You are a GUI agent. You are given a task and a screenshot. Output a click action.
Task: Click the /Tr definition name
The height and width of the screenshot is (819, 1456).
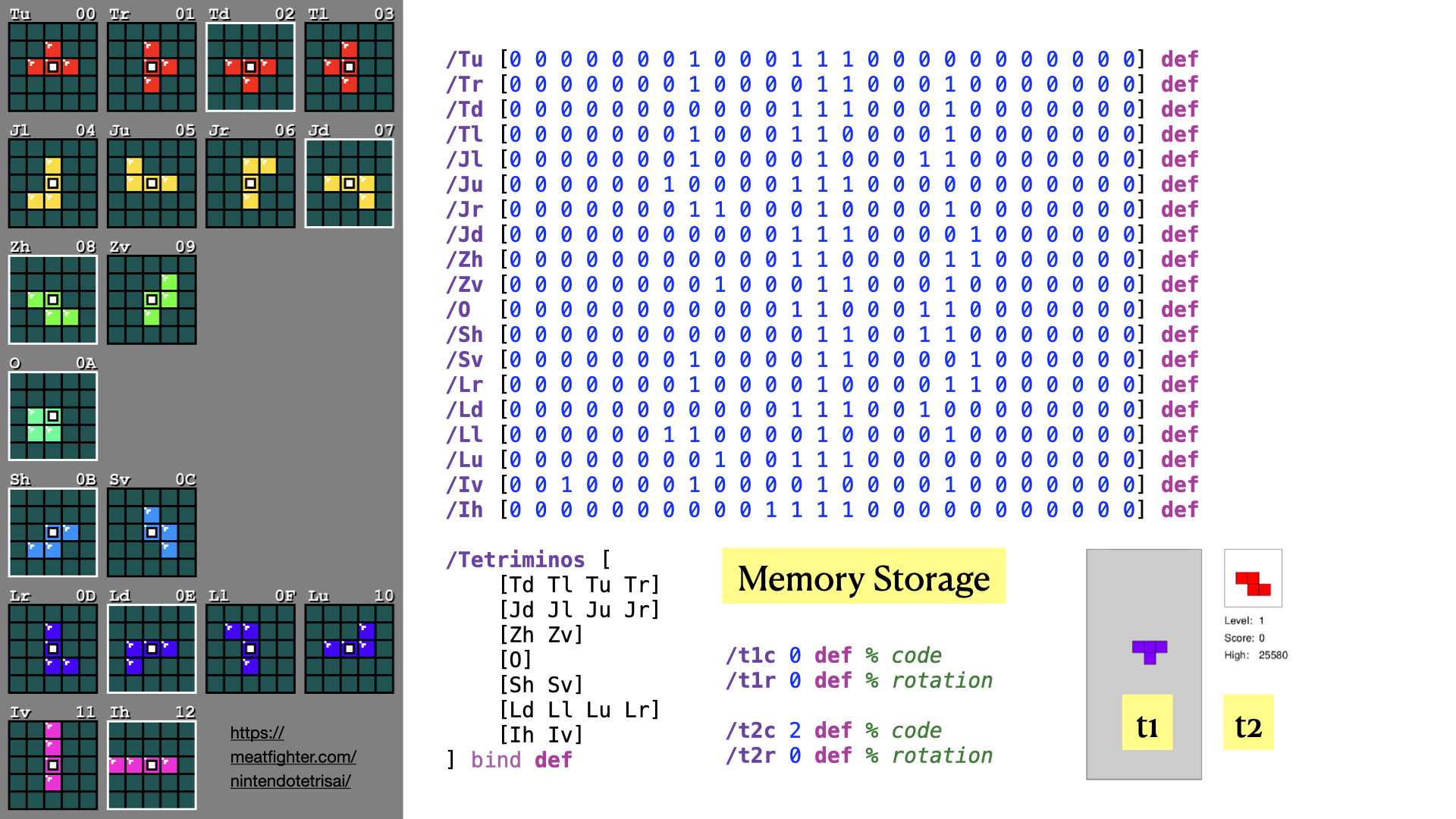pos(464,84)
